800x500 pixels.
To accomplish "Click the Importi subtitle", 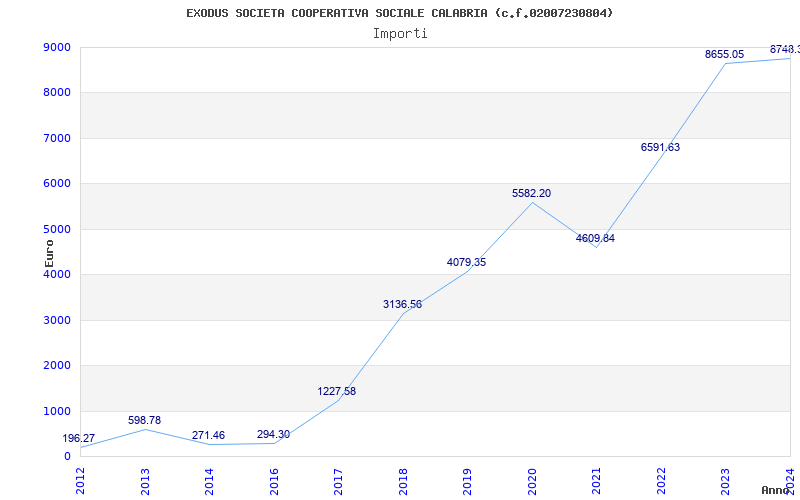I will click(x=400, y=34).
